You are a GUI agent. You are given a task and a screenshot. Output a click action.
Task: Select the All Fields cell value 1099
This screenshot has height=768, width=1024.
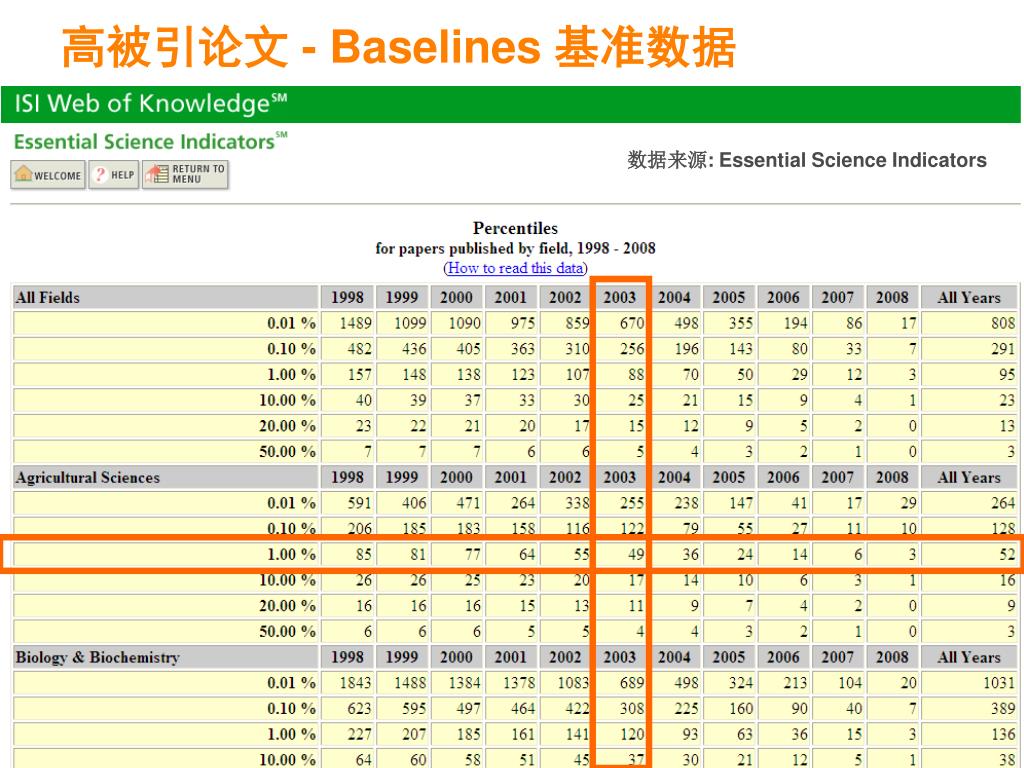click(410, 323)
